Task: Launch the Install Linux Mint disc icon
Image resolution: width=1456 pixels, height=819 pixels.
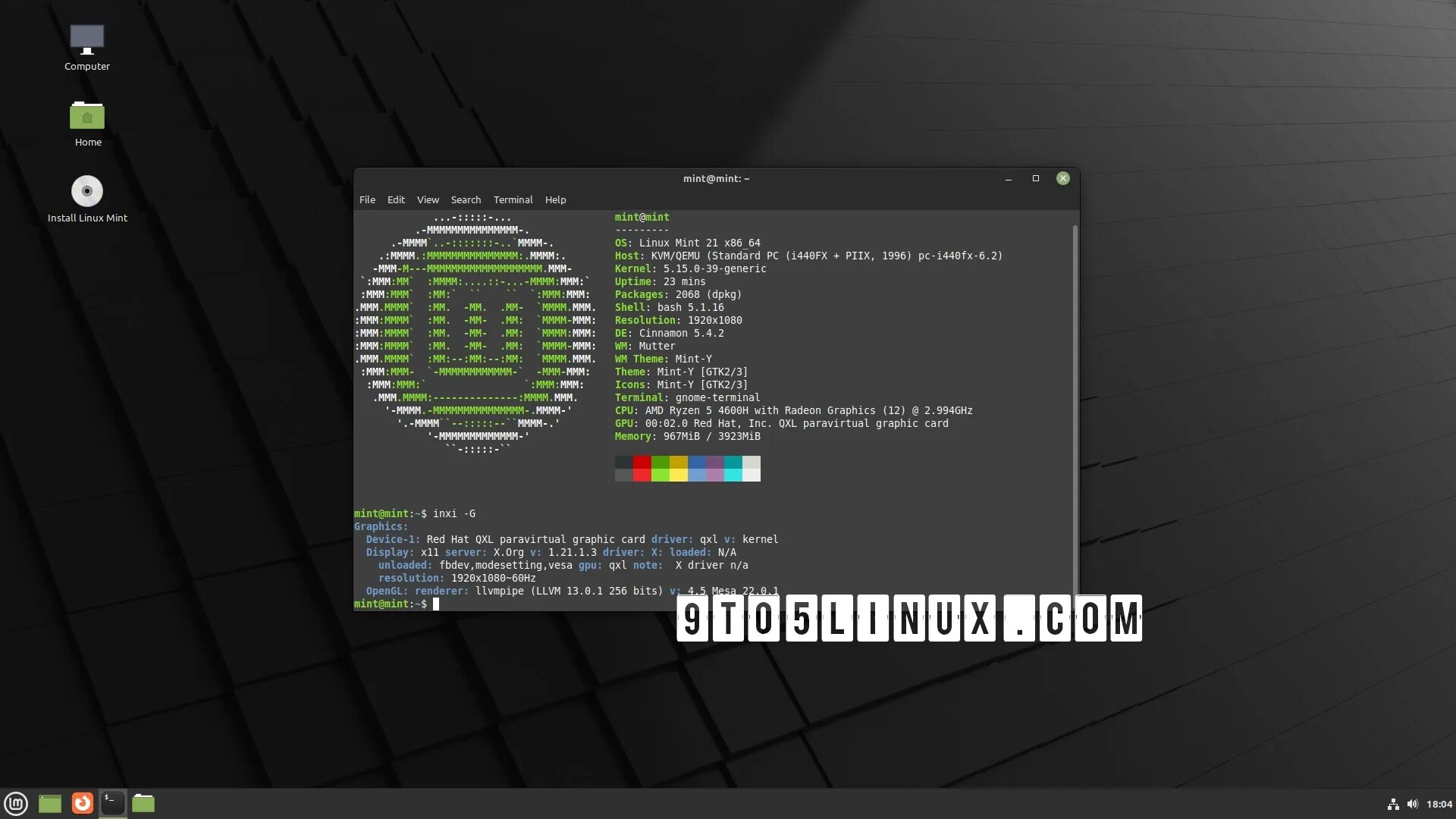Action: [87, 199]
